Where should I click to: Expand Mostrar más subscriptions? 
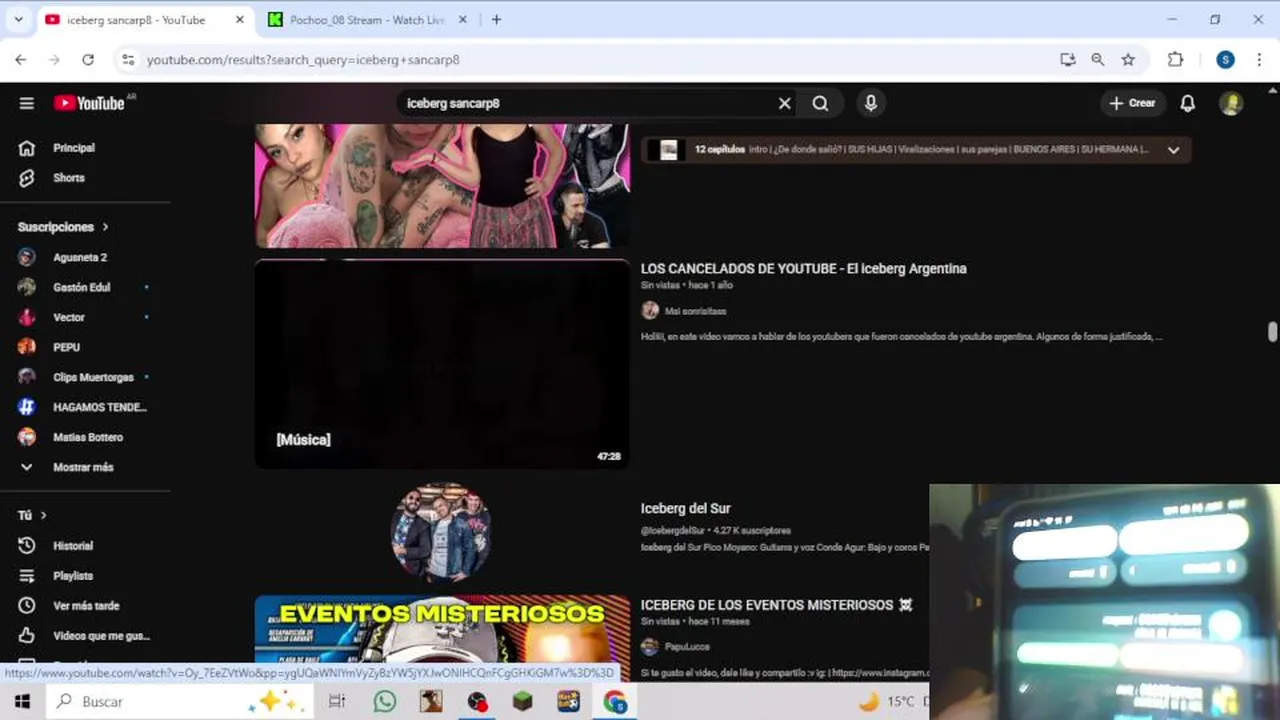coord(83,467)
